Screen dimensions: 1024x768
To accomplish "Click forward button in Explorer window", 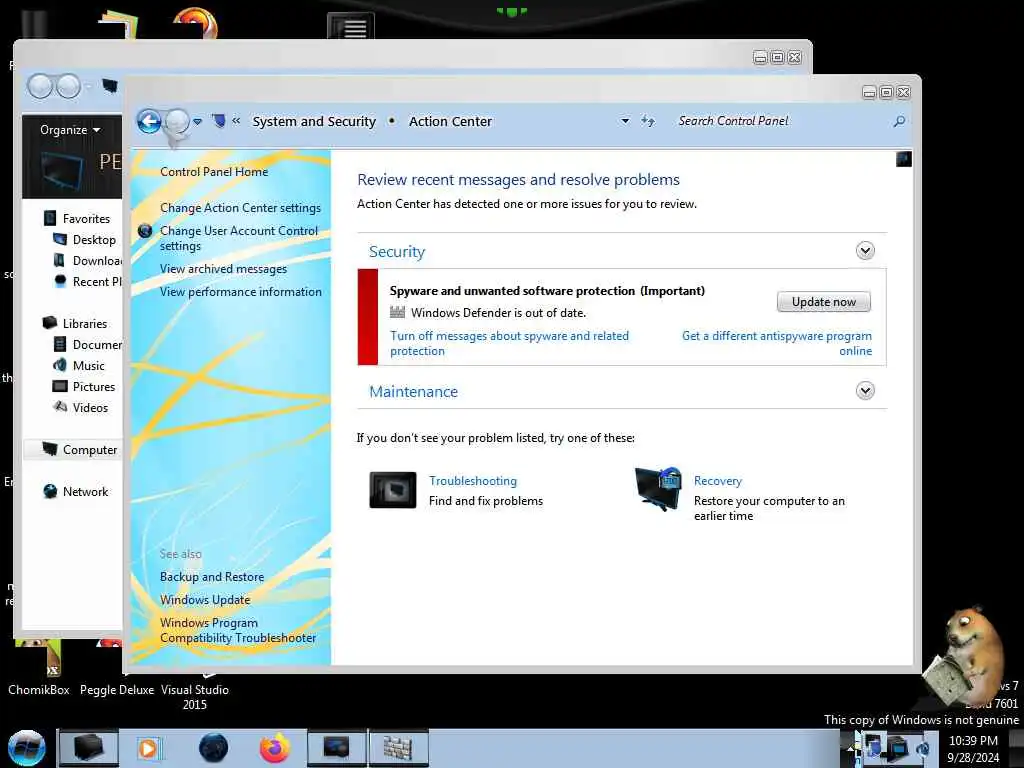I will (68, 86).
